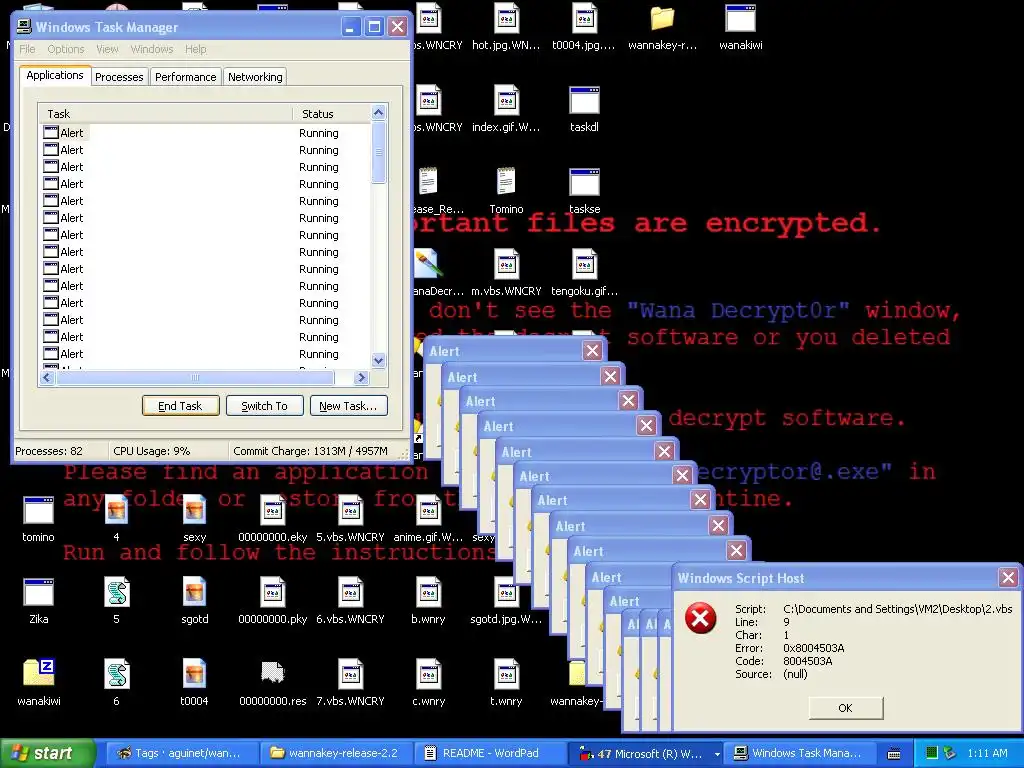Select the Zika application icon

pyautogui.click(x=38, y=592)
